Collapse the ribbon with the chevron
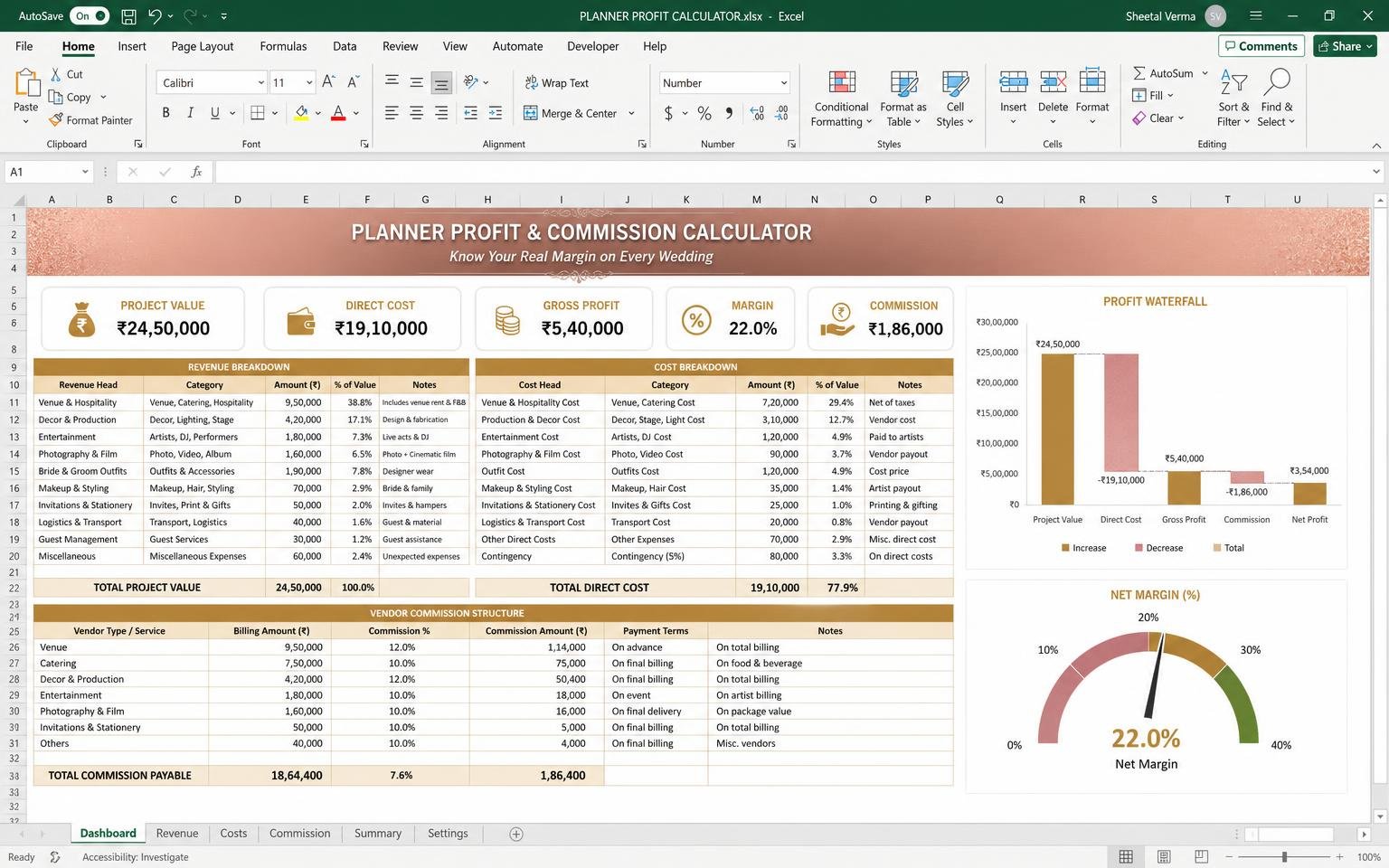The height and width of the screenshot is (868, 1389). [x=1376, y=145]
